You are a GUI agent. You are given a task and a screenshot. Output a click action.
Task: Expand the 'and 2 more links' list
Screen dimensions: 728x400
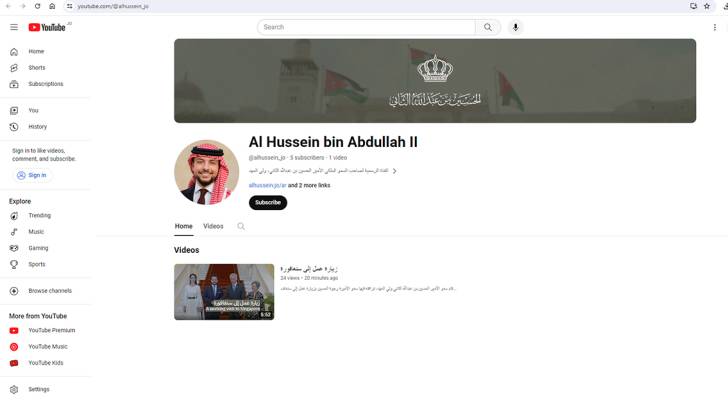(x=309, y=185)
